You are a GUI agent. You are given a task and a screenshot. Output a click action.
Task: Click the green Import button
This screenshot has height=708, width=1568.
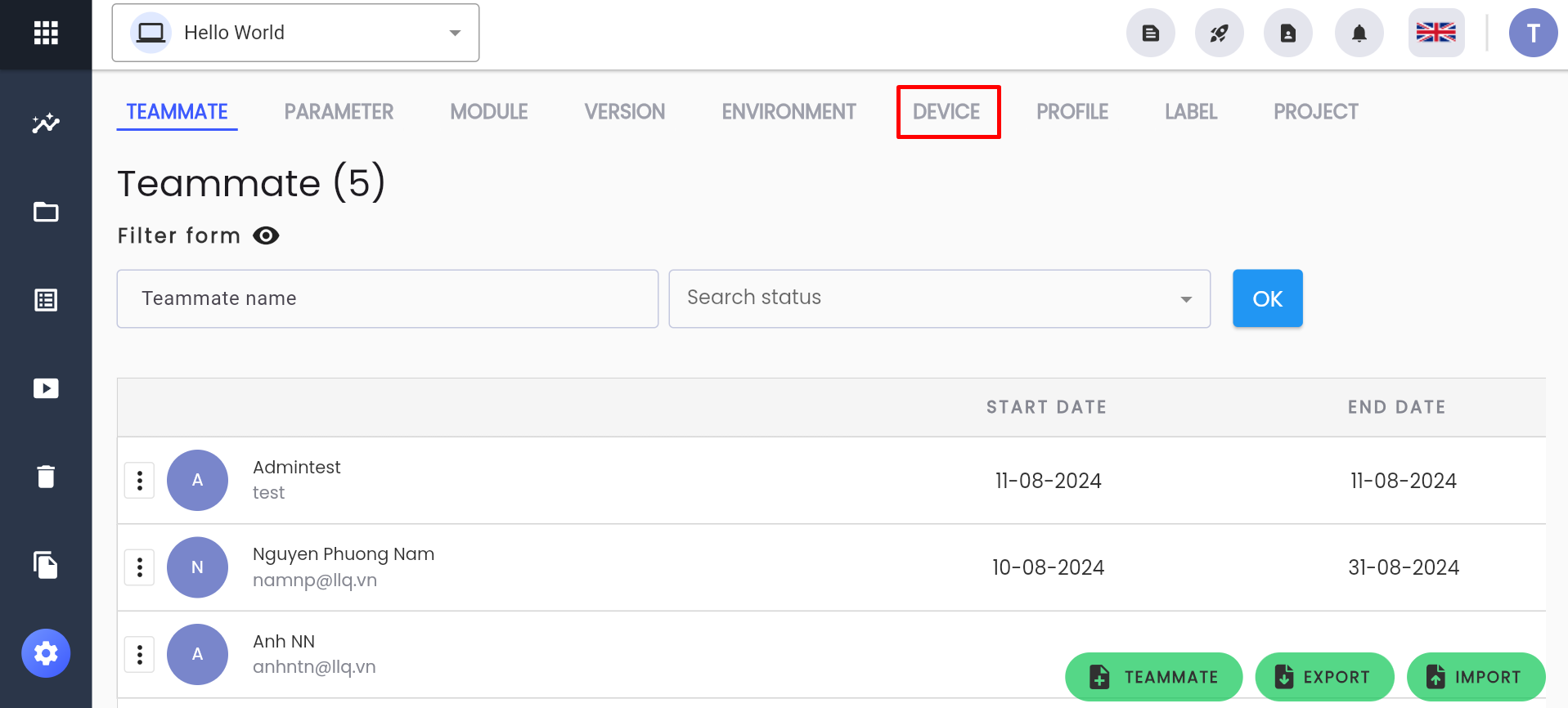pos(1476,677)
